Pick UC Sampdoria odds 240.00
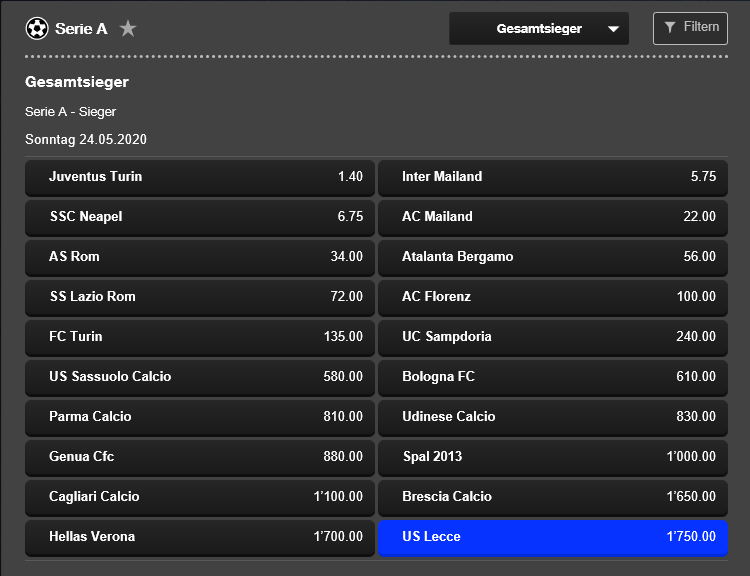Viewport: 750px width, 576px height. 553,337
